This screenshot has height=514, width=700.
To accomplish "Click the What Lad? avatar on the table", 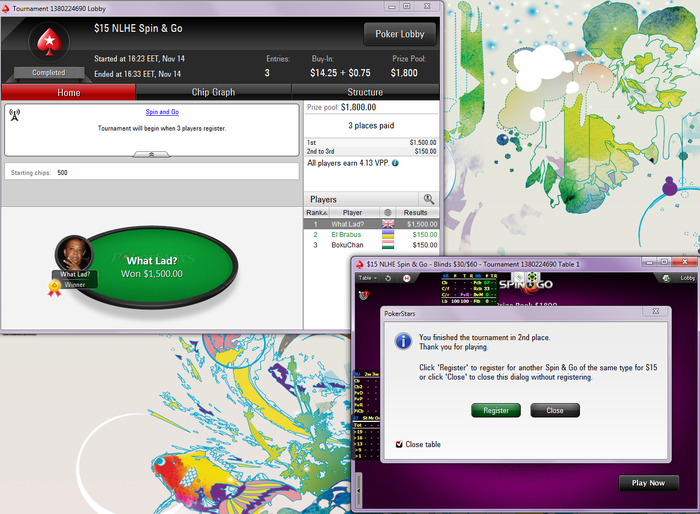I will pos(74,254).
